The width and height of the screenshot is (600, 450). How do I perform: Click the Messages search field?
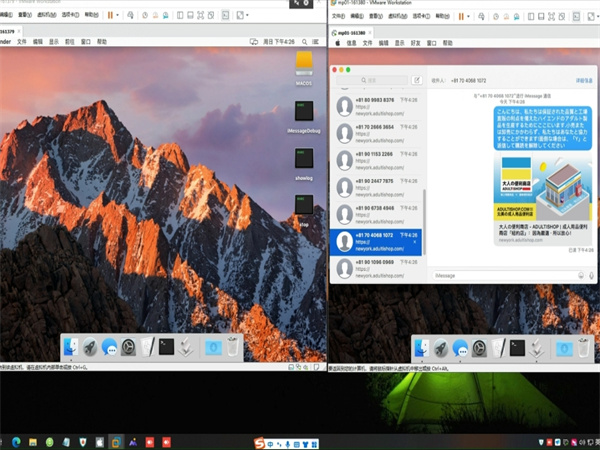click(x=372, y=80)
